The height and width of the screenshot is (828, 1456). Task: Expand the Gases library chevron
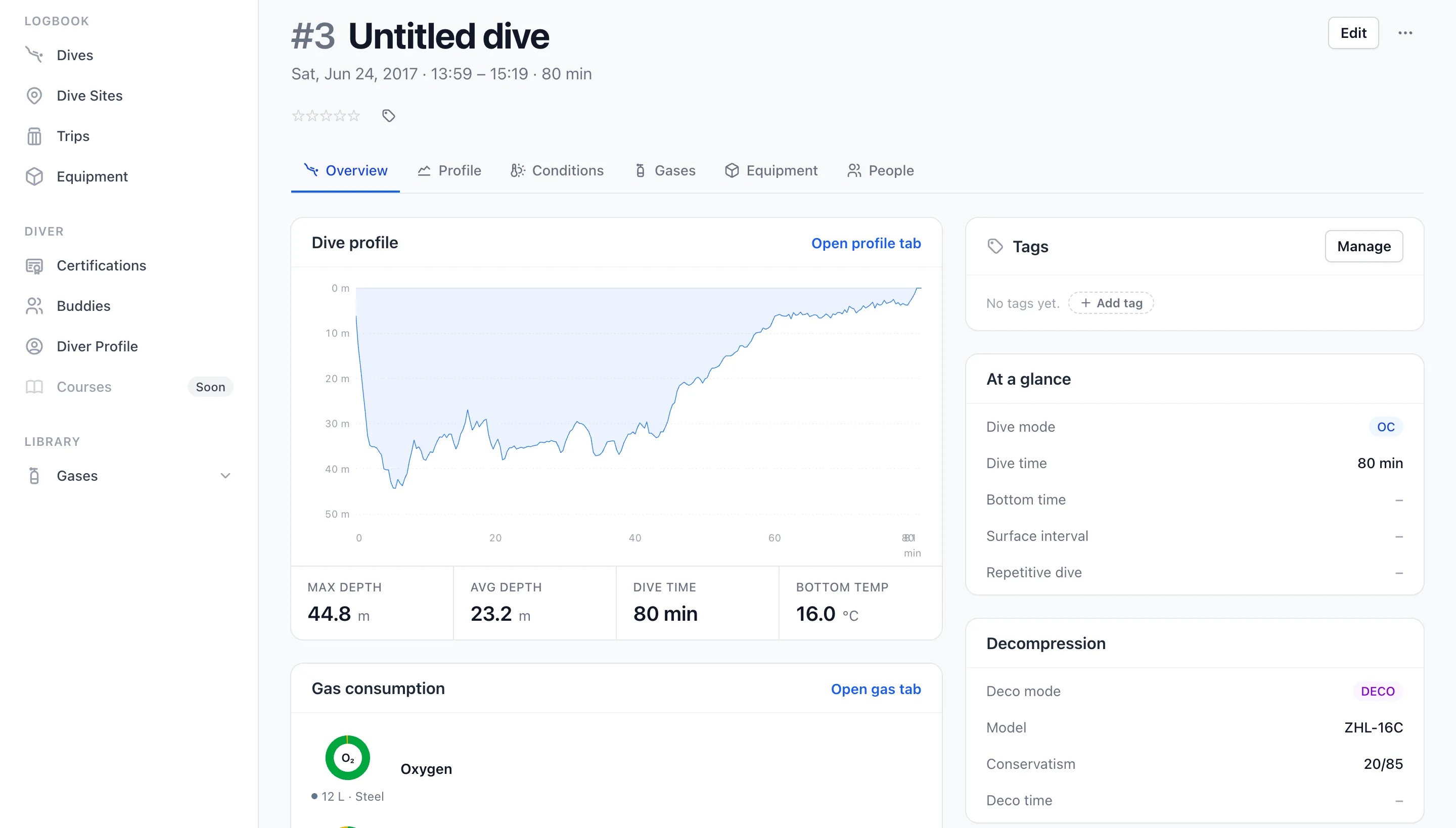pos(225,475)
